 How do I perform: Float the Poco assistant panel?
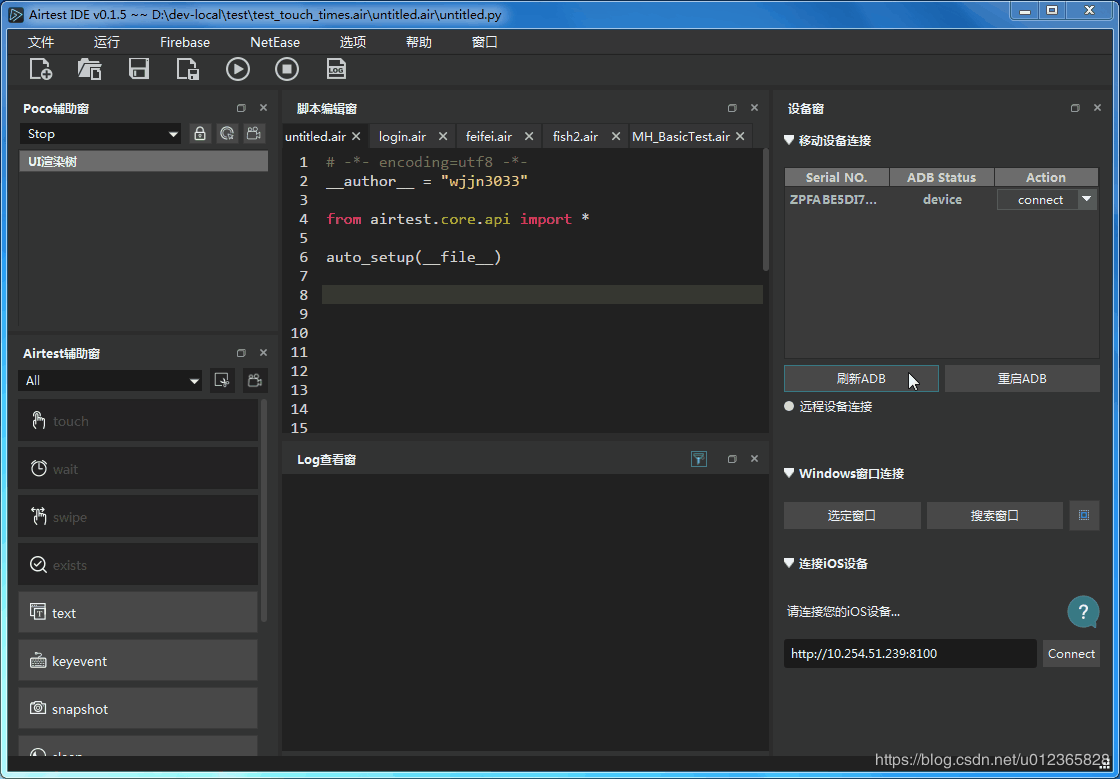click(x=241, y=109)
